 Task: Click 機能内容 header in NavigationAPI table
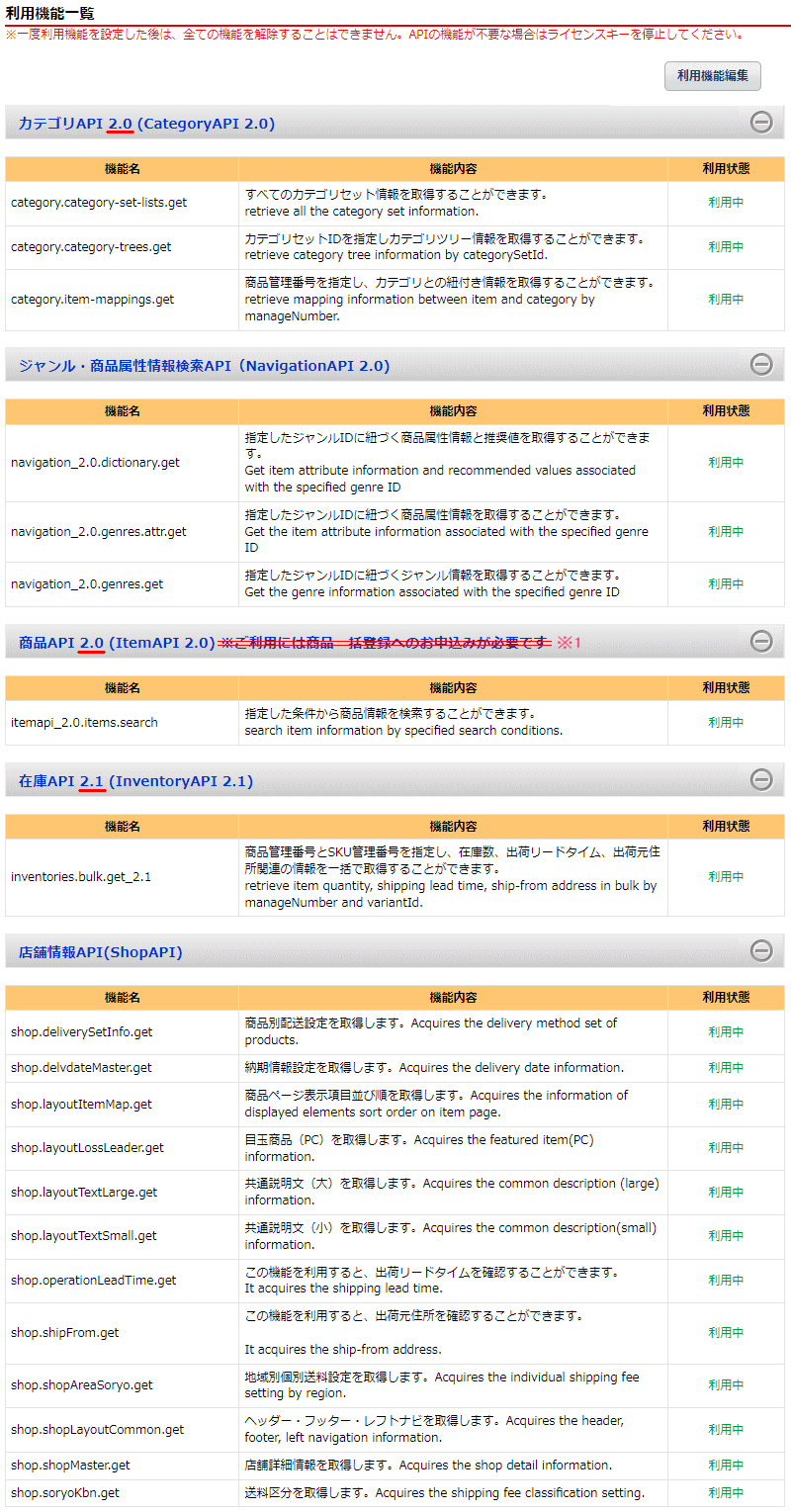[x=453, y=411]
